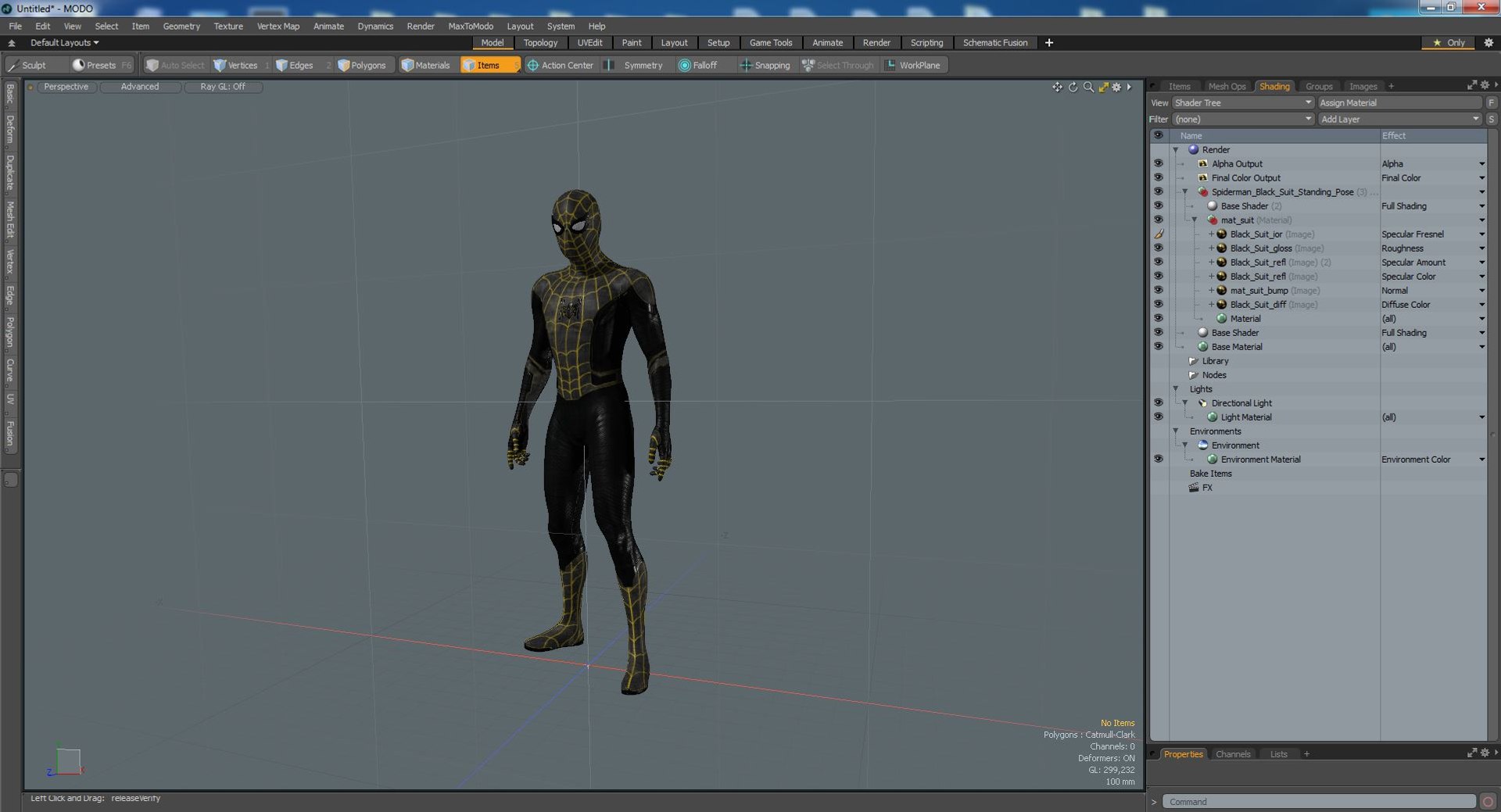The height and width of the screenshot is (812, 1501).
Task: Open the WorkPlane options
Action: click(x=913, y=66)
